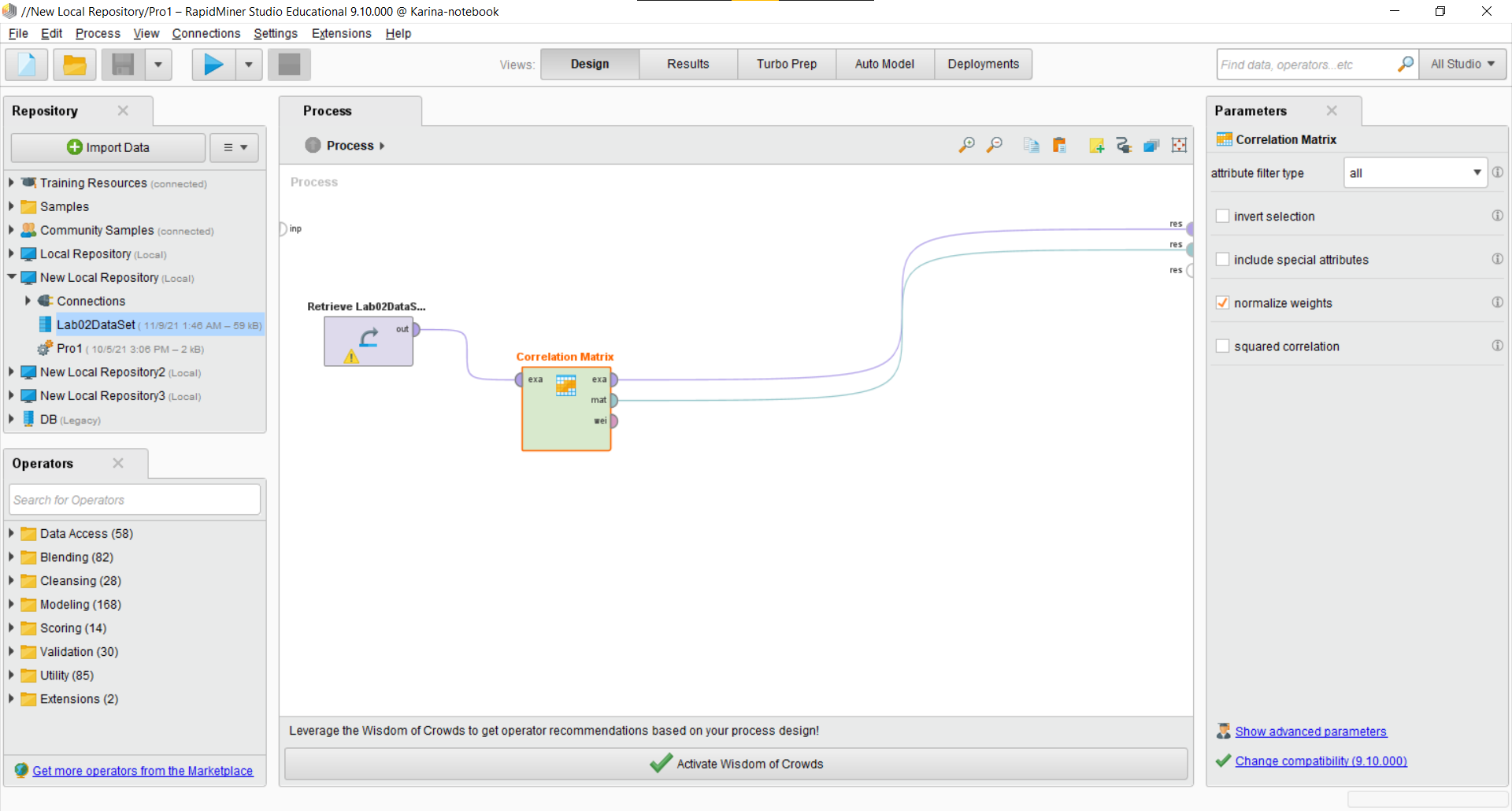Click the Auto-fit process icon
This screenshot has height=811, width=1512.
click(x=1179, y=145)
